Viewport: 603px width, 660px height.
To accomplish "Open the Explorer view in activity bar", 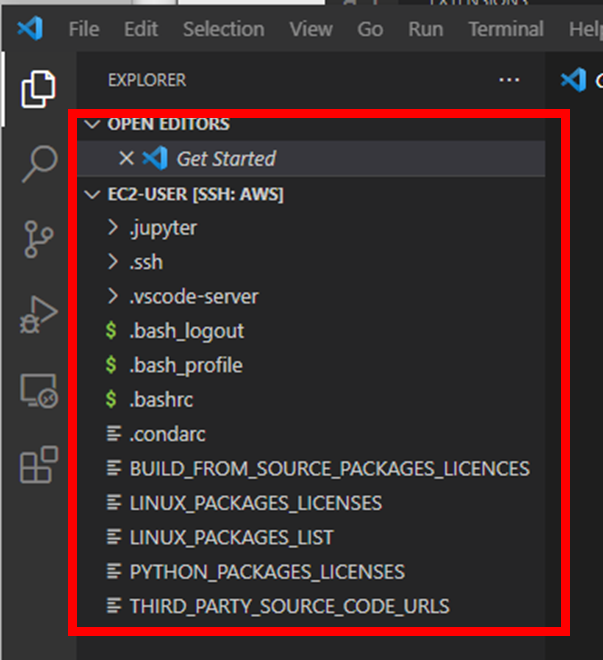I will [x=38, y=89].
